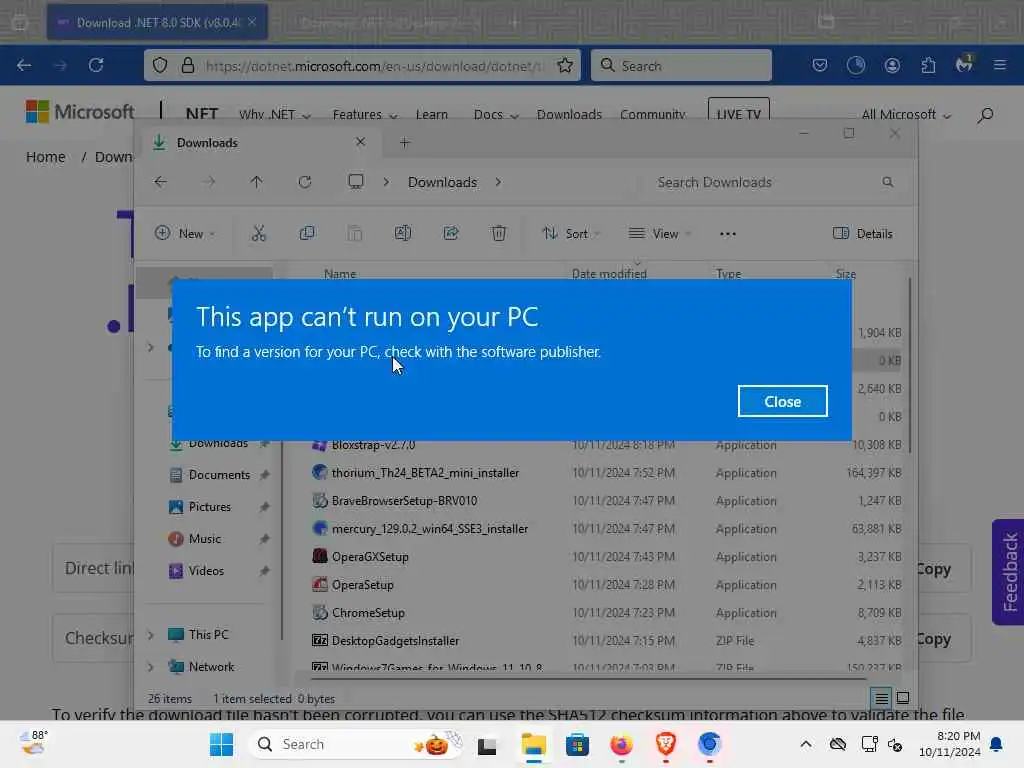Open the Windows Start menu
Viewport: 1024px width, 768px height.
click(221, 744)
